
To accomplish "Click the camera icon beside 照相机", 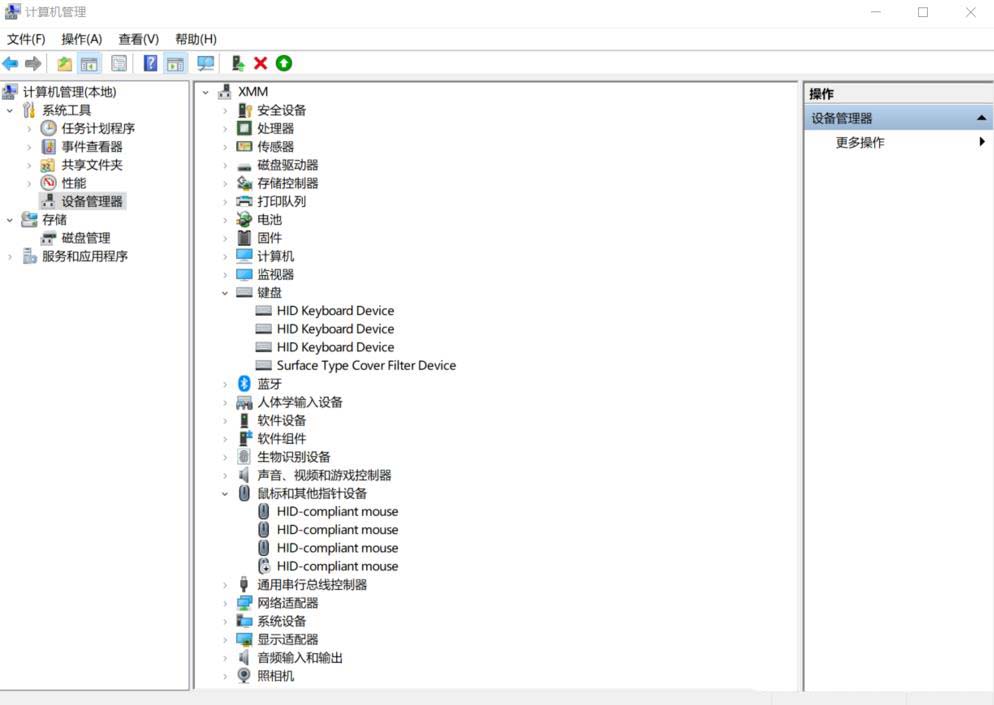I will (x=244, y=676).
